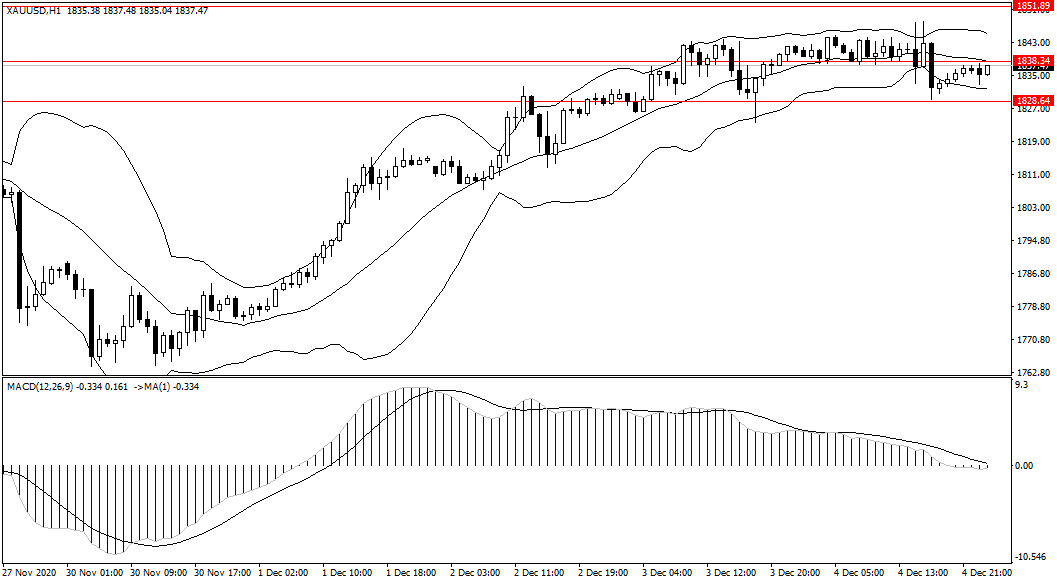Viewport: 1057px width, 584px height.
Task: Click the 1770.80 price scale label
Action: [x=1032, y=340]
